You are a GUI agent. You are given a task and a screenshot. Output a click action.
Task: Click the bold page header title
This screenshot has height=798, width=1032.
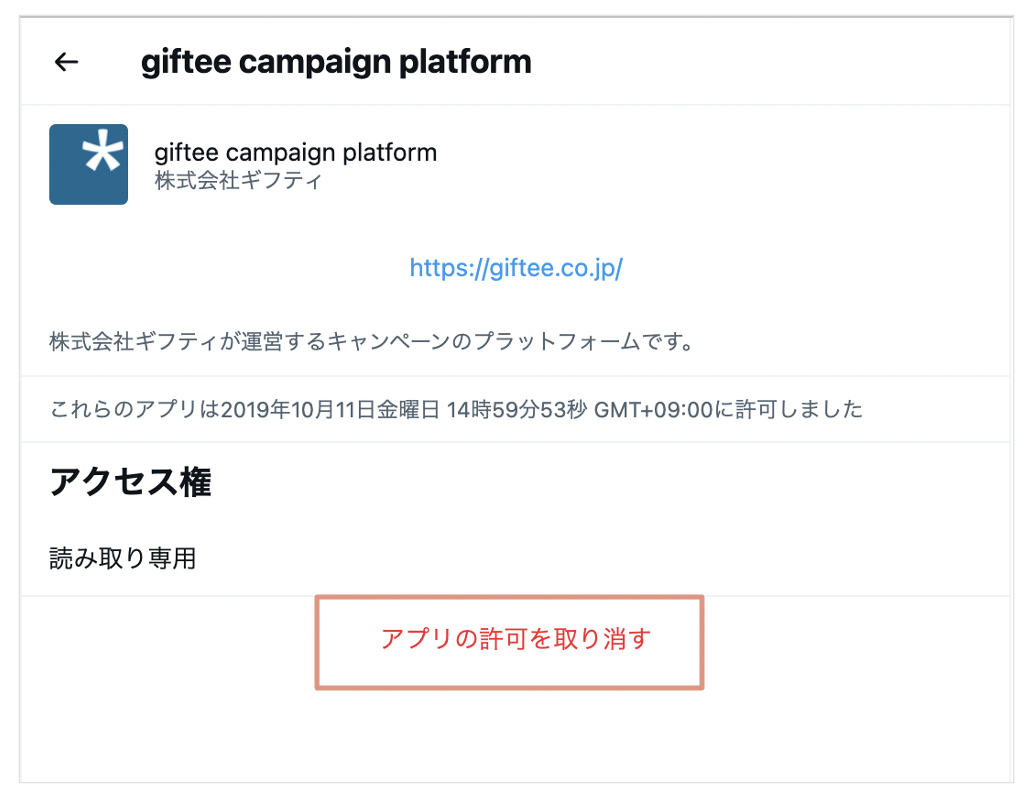coord(336,62)
